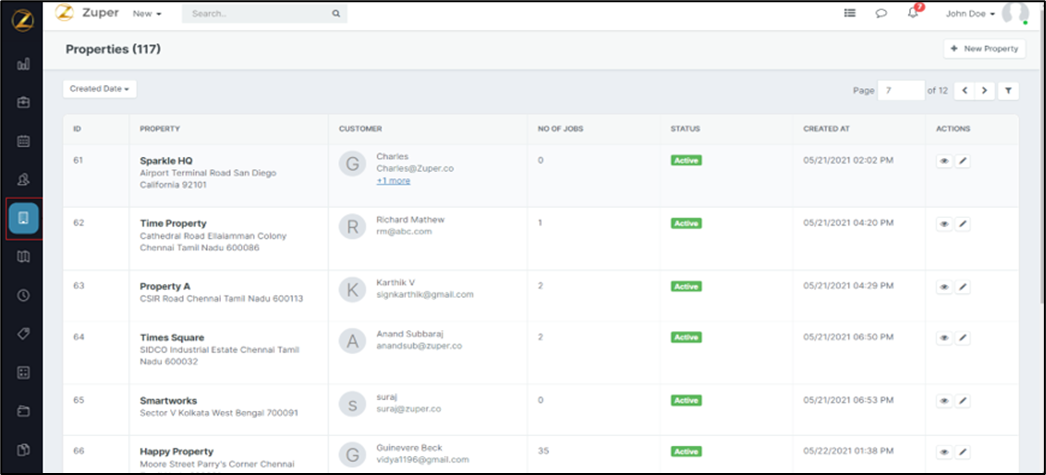Edit Property A with pencil icon
This screenshot has width=1046, height=475.
pos(963,287)
